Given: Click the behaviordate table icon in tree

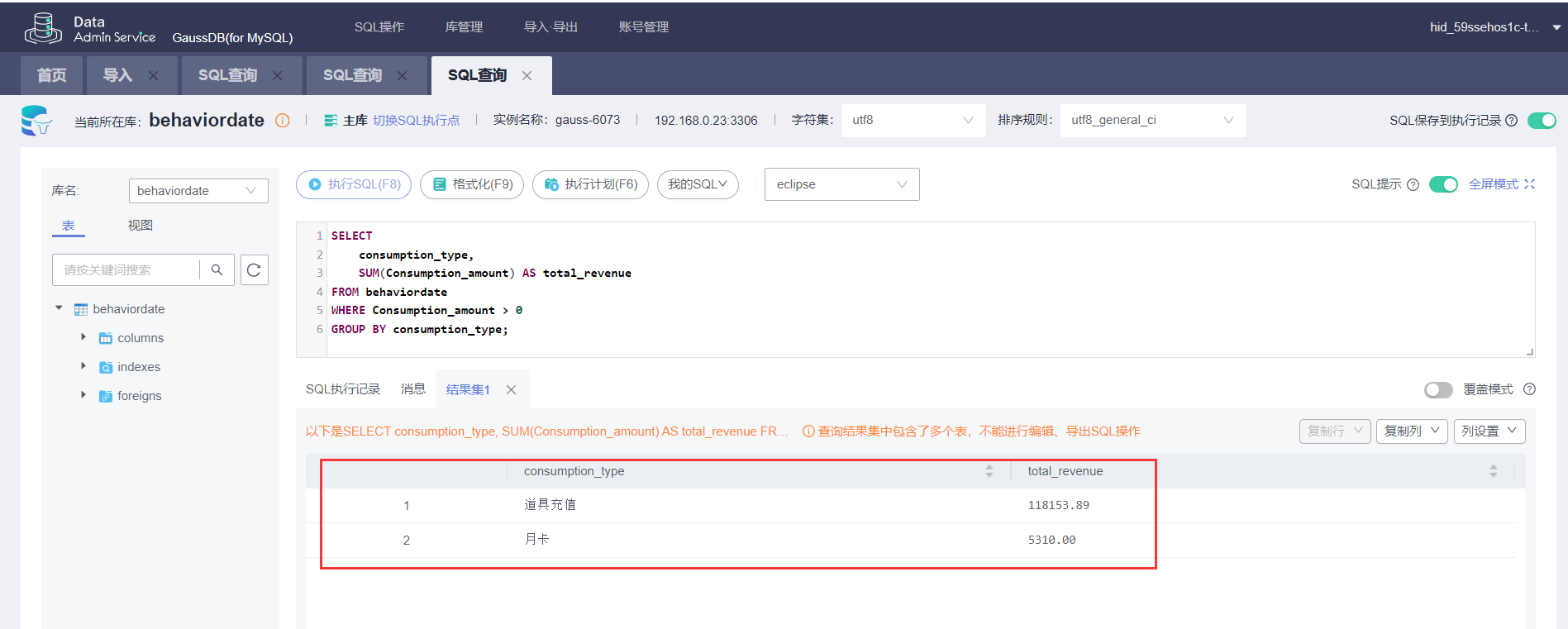Looking at the screenshot, I should pyautogui.click(x=81, y=309).
